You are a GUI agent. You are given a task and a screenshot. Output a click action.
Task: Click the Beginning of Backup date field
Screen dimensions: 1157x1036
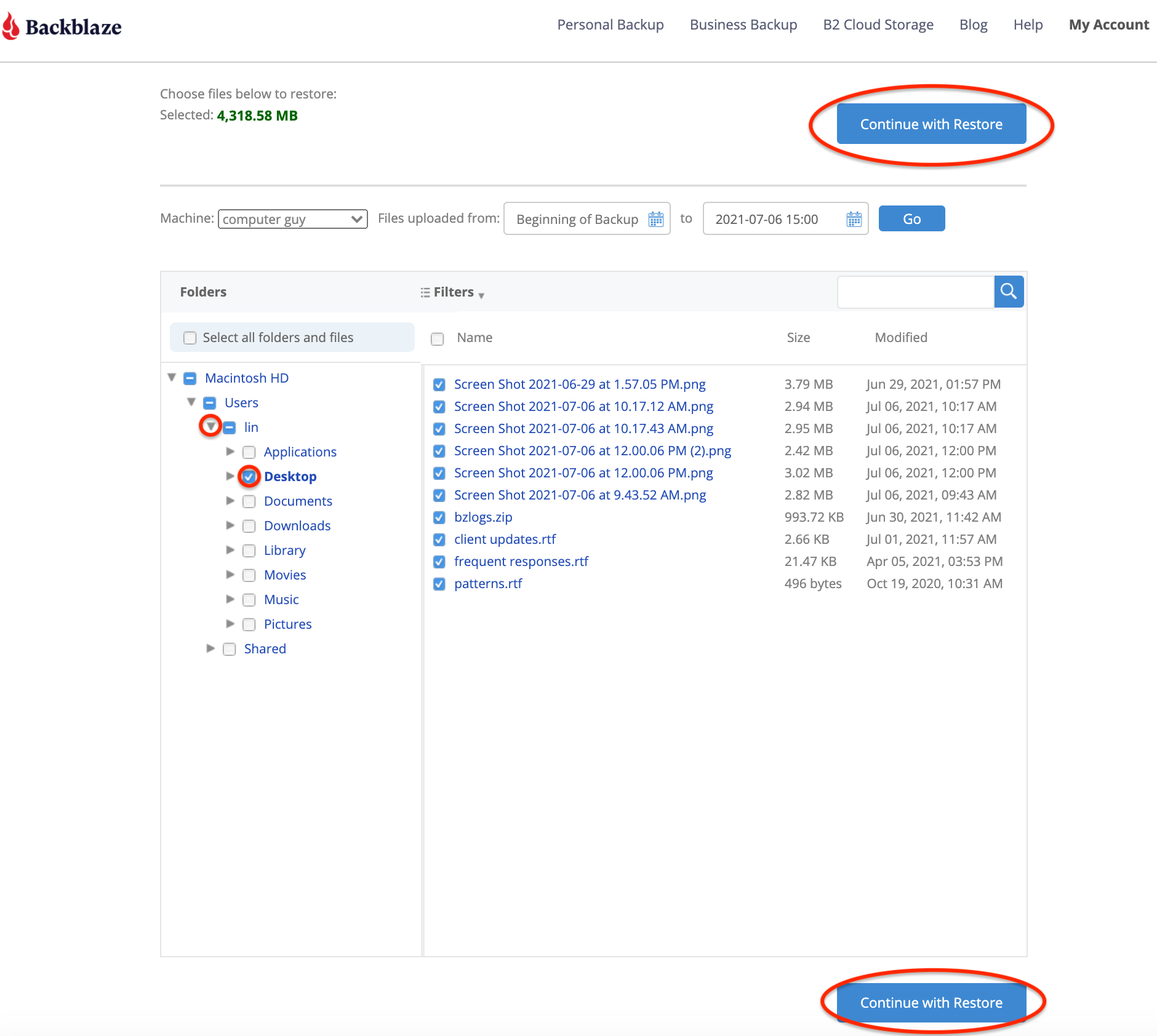coord(587,219)
